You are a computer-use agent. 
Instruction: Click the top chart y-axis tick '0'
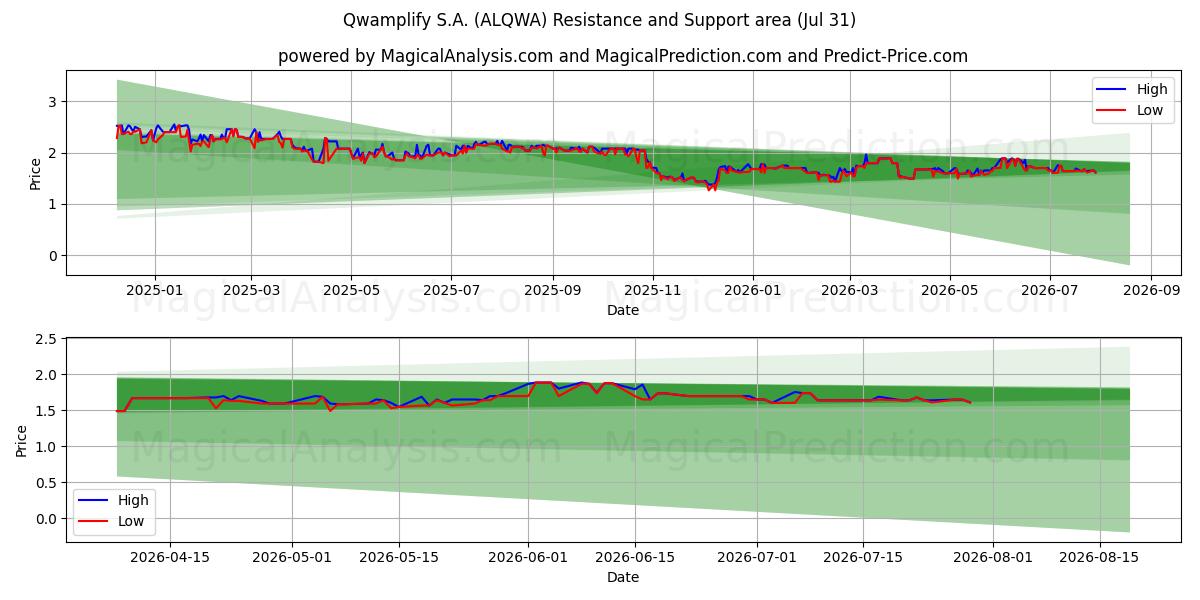54,256
